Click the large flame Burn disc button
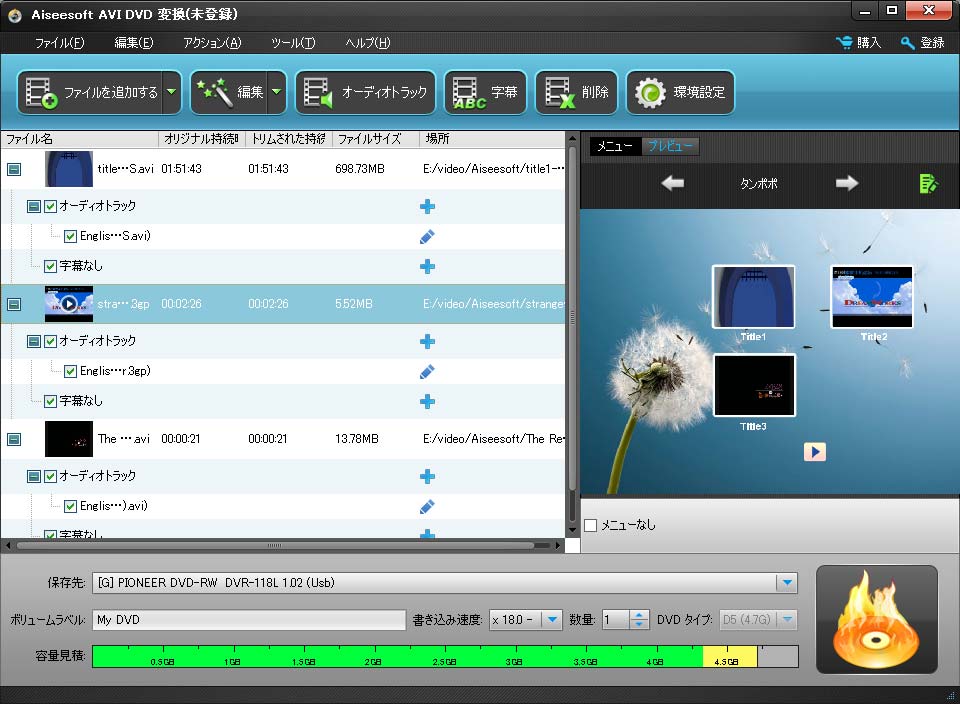This screenshot has height=704, width=960. pos(876,619)
